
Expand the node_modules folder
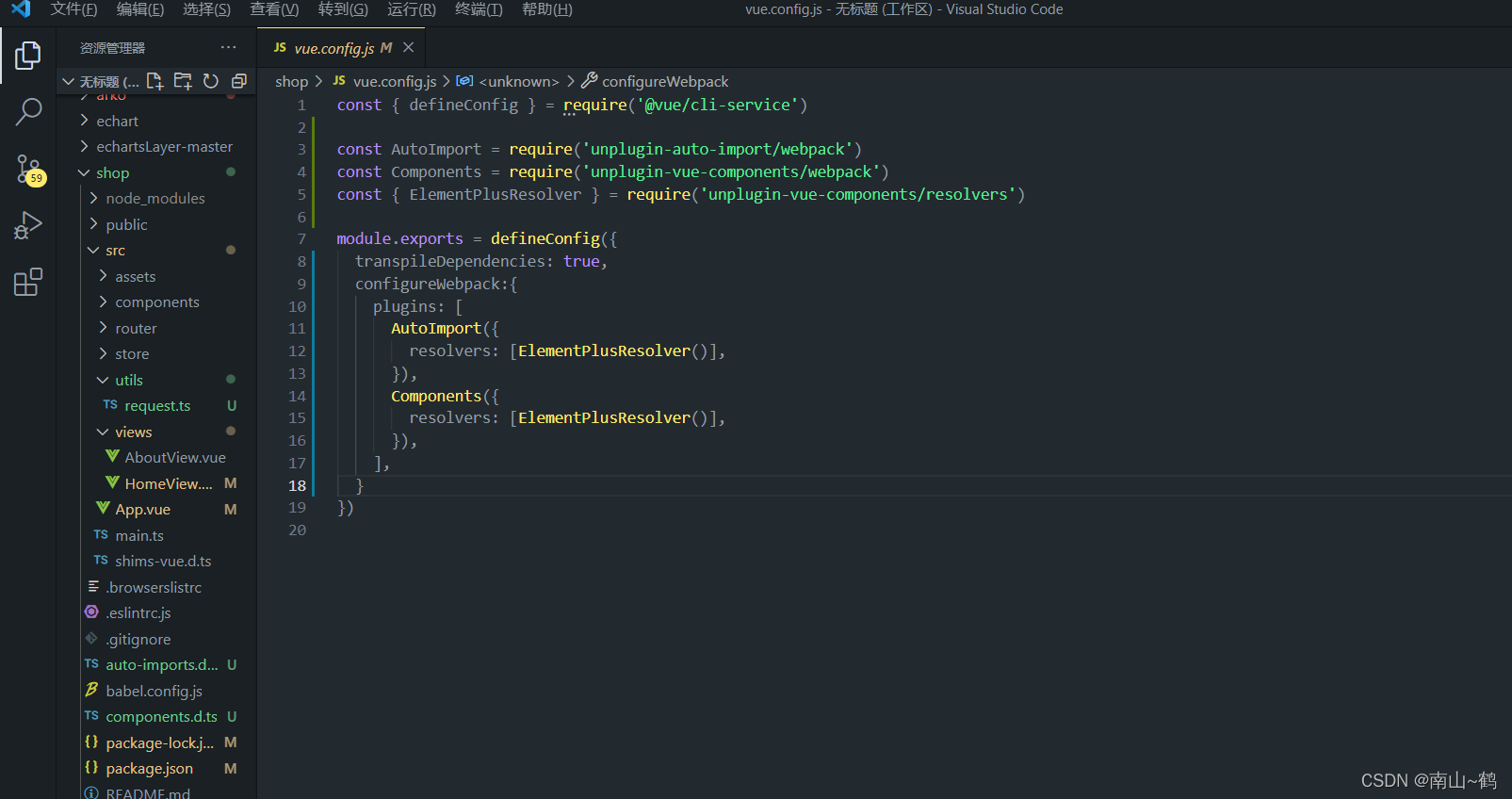(x=94, y=198)
